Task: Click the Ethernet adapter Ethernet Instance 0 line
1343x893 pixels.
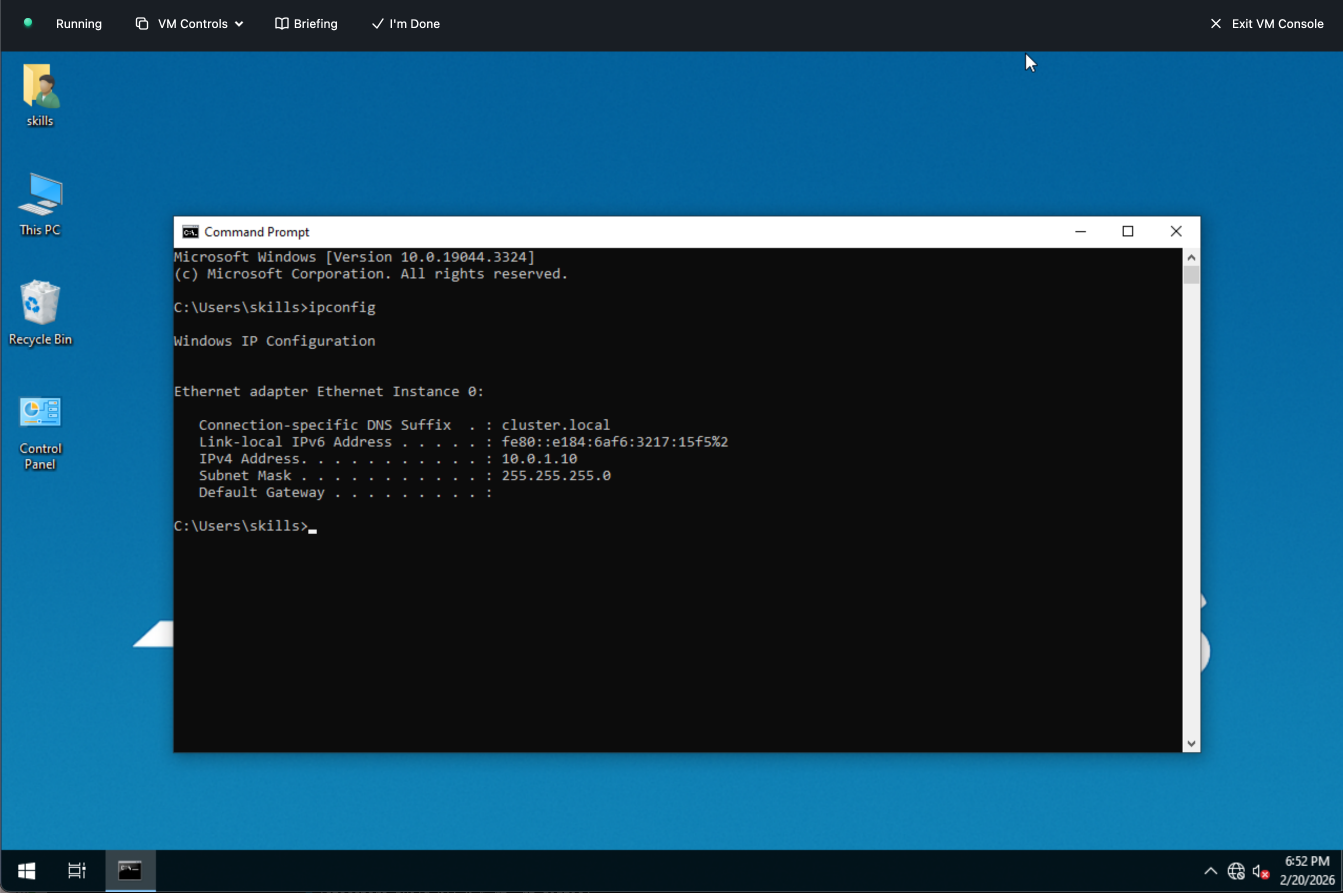Action: point(329,392)
